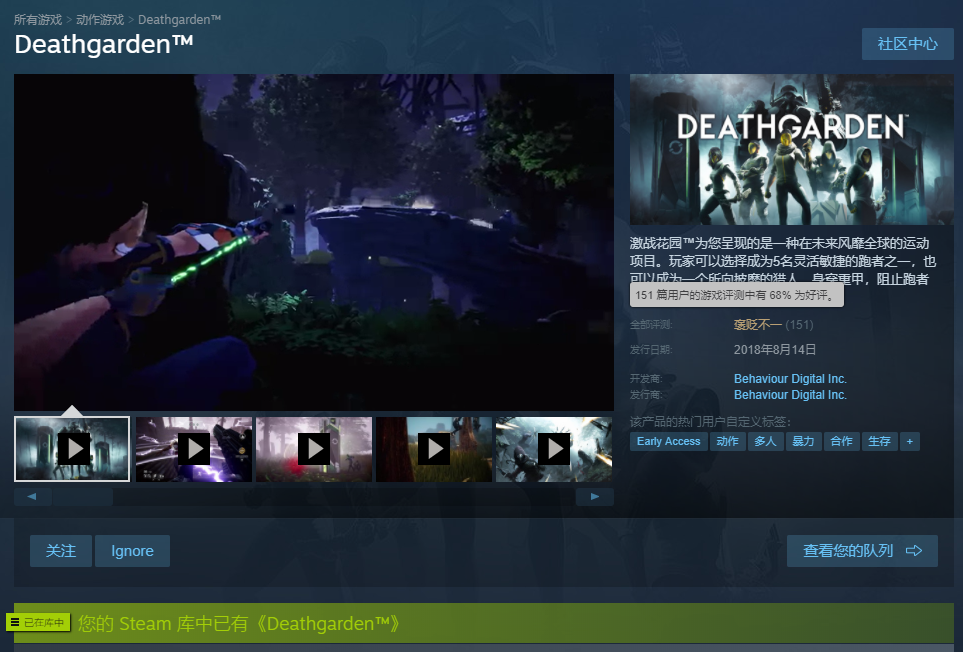Click the Deathgarden header capsule image
This screenshot has height=652, width=963.
792,149
